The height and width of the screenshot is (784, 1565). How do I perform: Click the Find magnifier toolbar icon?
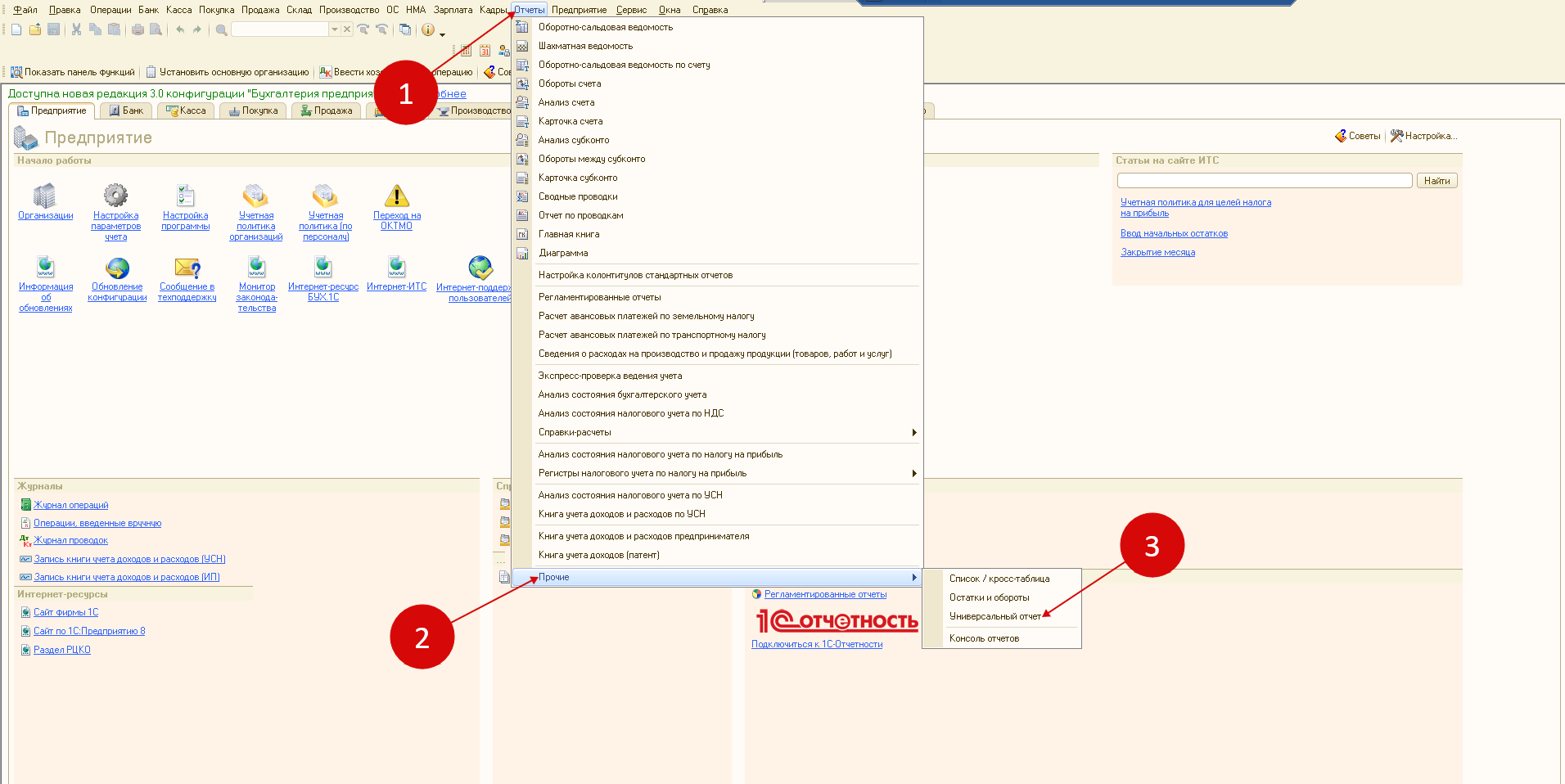[x=221, y=29]
